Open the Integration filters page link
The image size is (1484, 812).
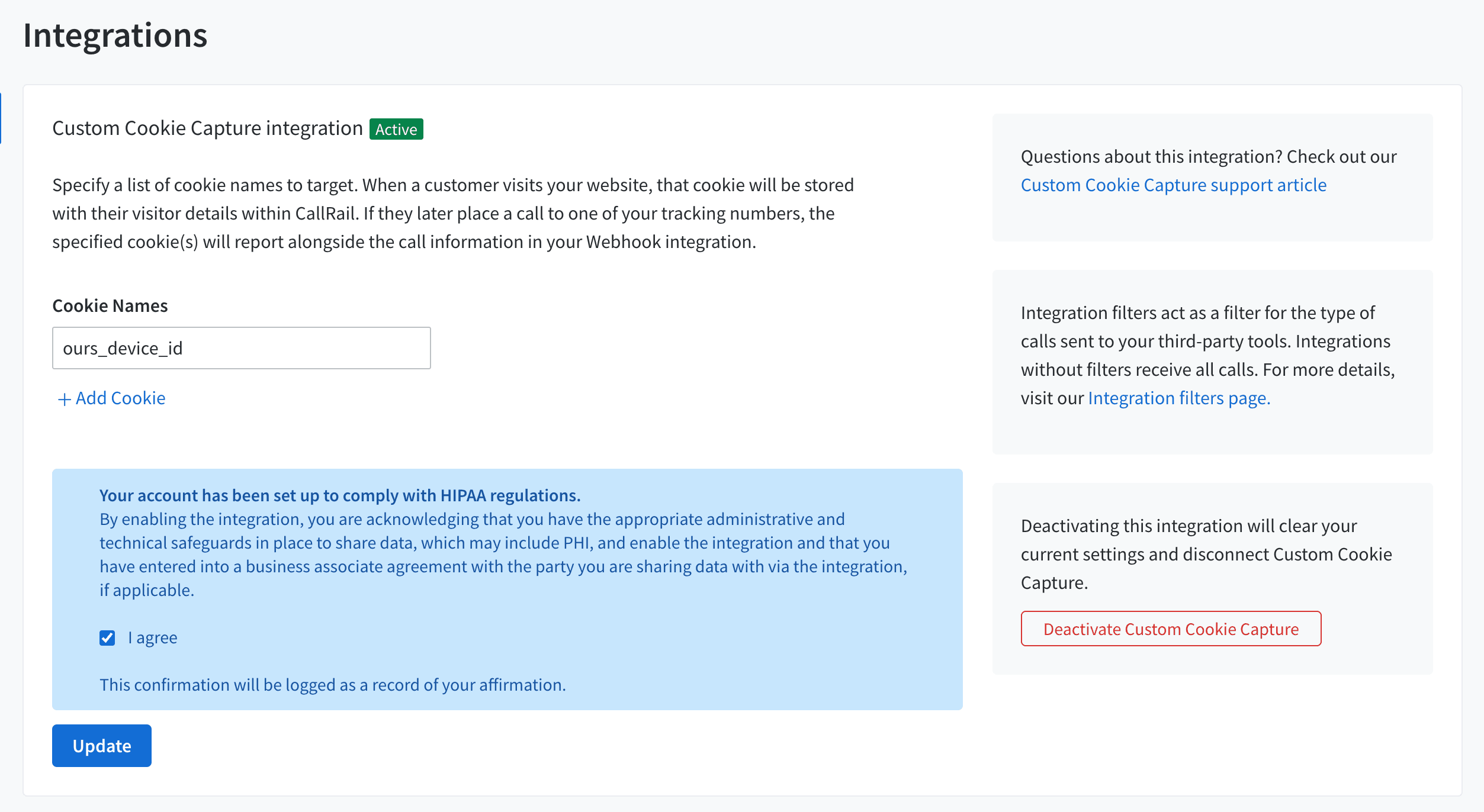tap(1179, 398)
